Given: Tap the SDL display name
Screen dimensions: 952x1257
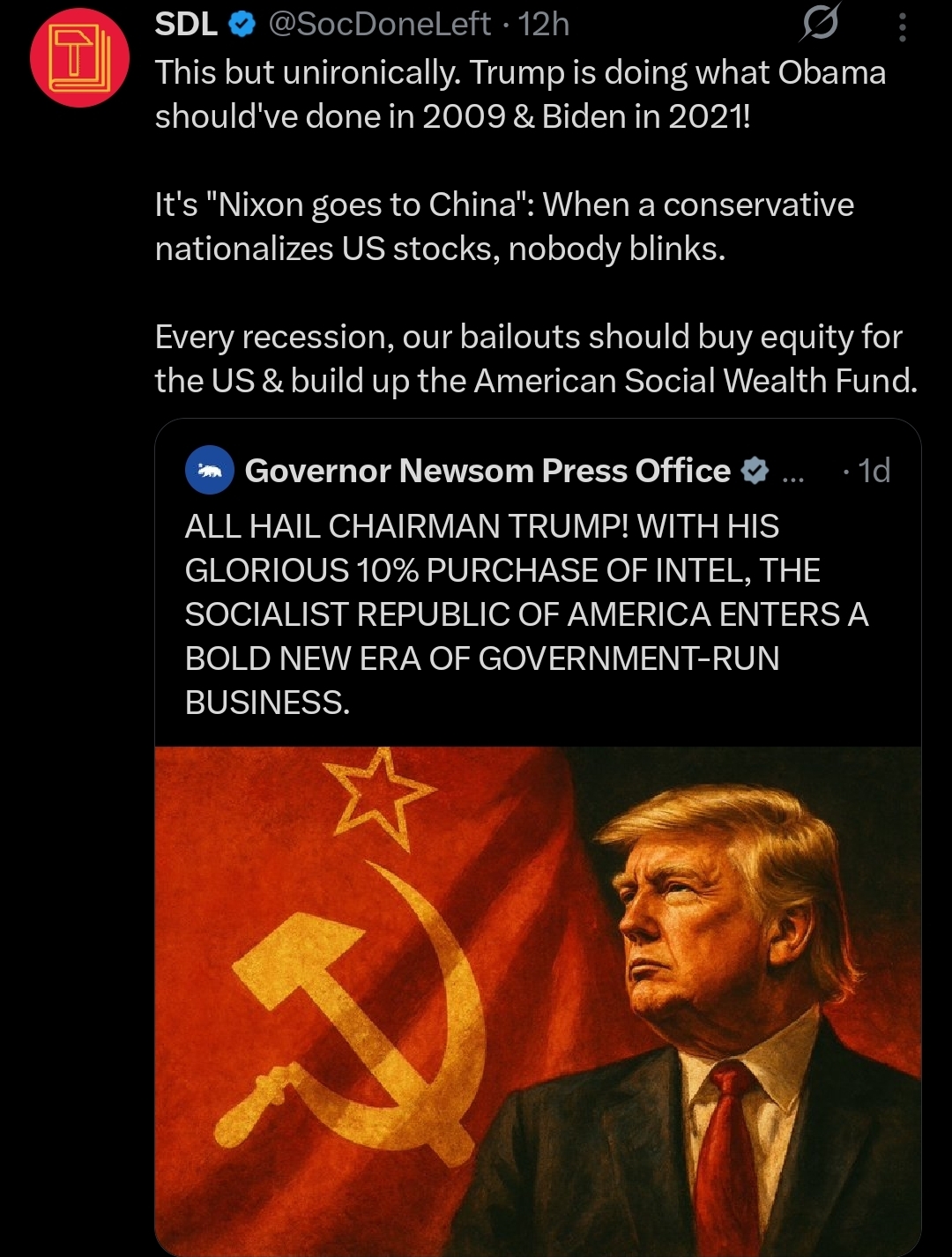Looking at the screenshot, I should (x=186, y=24).
